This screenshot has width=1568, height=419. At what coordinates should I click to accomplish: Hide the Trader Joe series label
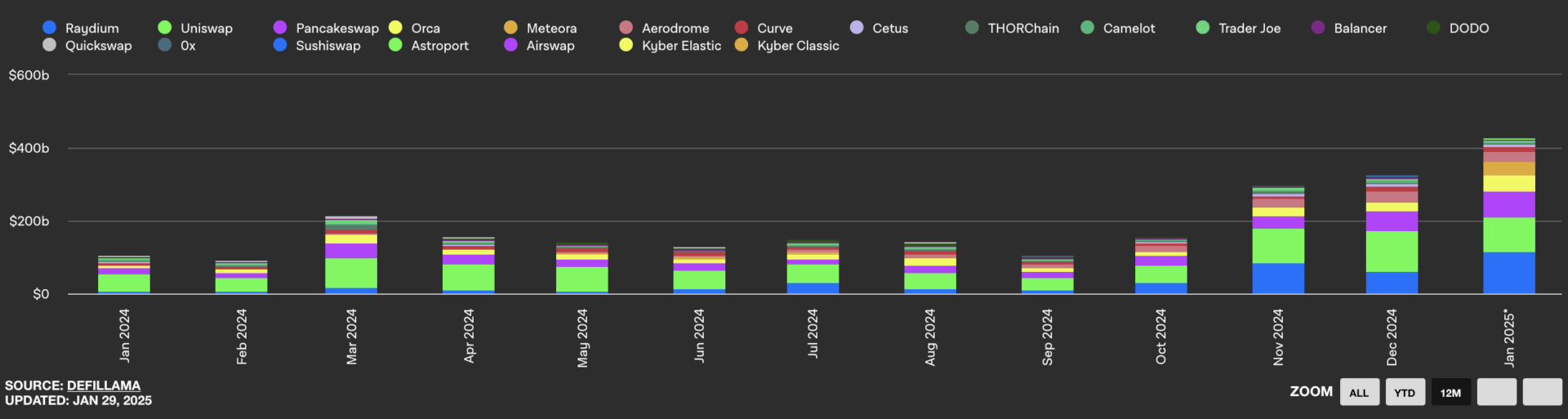1249,28
